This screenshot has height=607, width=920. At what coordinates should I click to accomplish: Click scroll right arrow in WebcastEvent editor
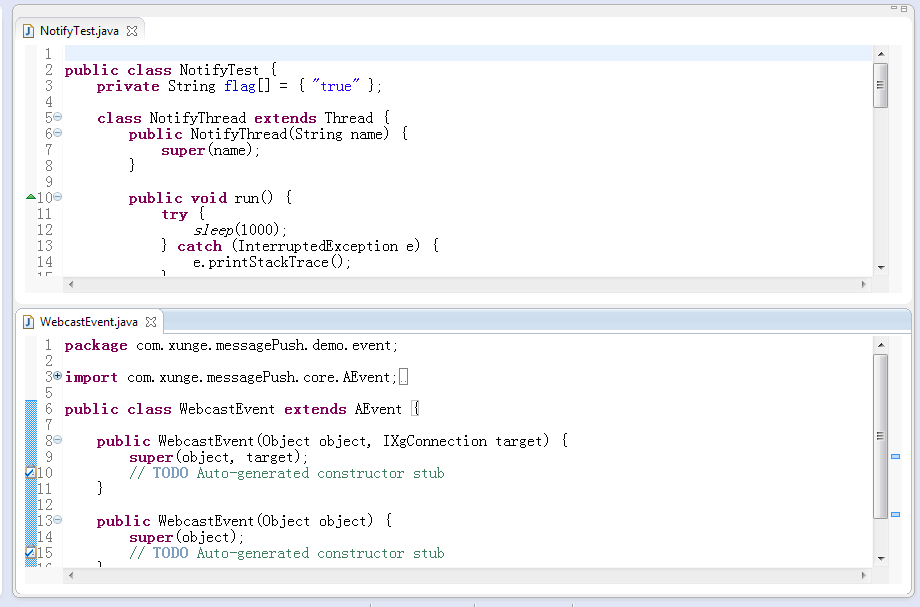coord(864,575)
